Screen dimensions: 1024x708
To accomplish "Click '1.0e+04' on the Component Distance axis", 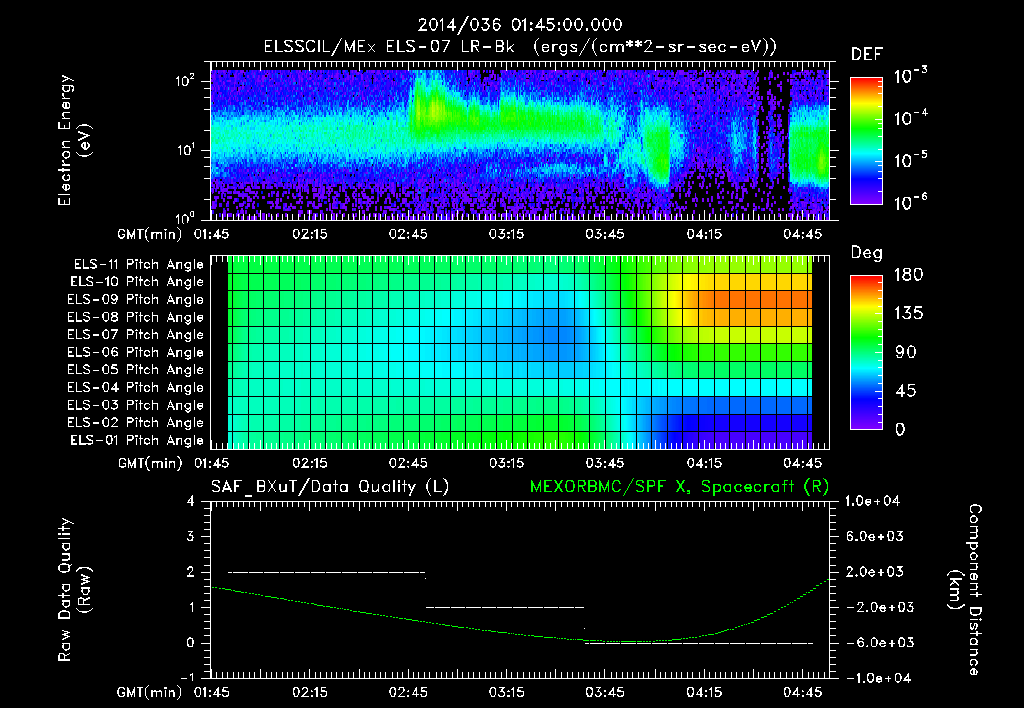I will coord(872,501).
